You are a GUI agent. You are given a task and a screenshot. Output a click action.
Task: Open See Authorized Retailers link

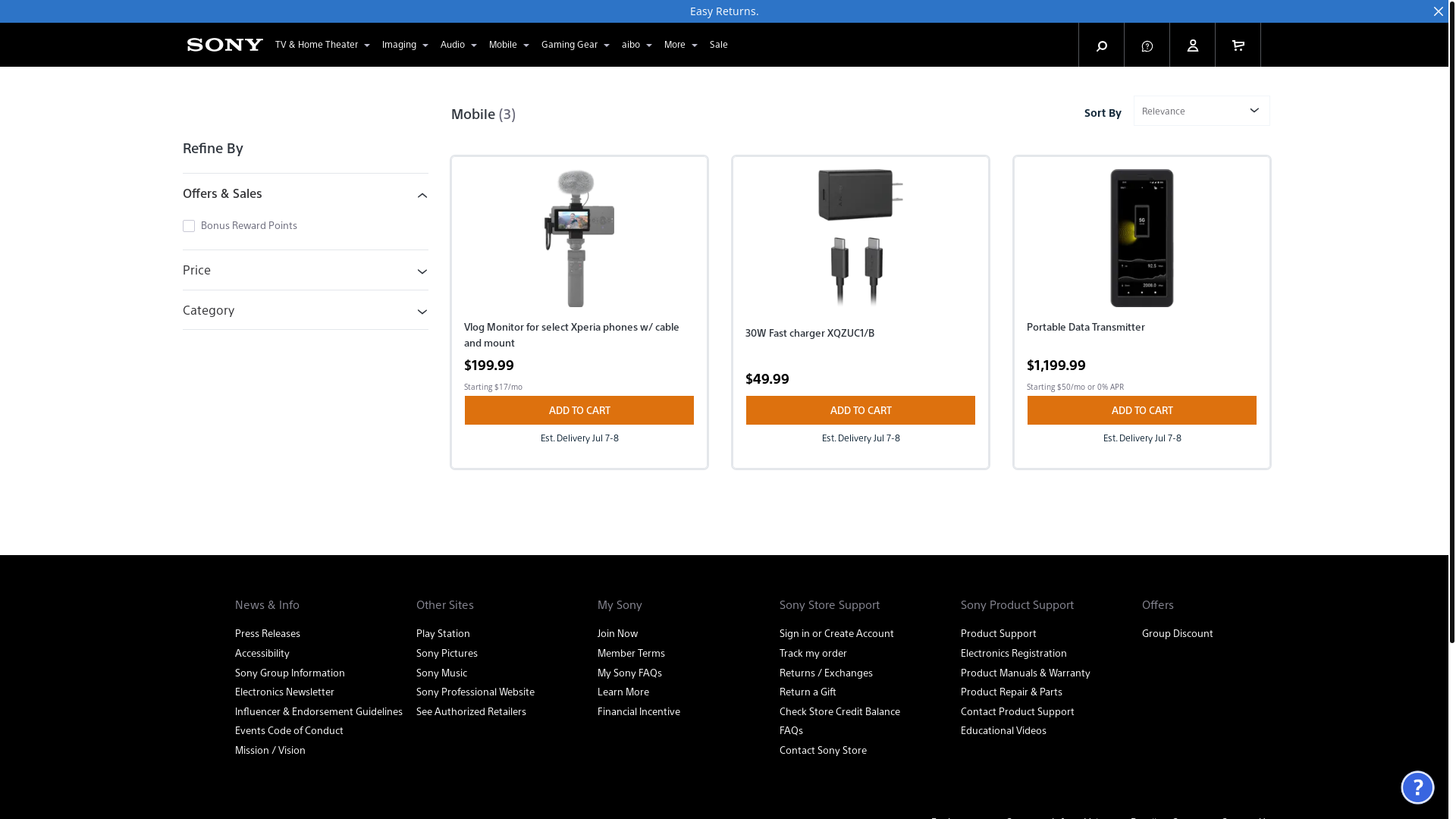click(471, 712)
